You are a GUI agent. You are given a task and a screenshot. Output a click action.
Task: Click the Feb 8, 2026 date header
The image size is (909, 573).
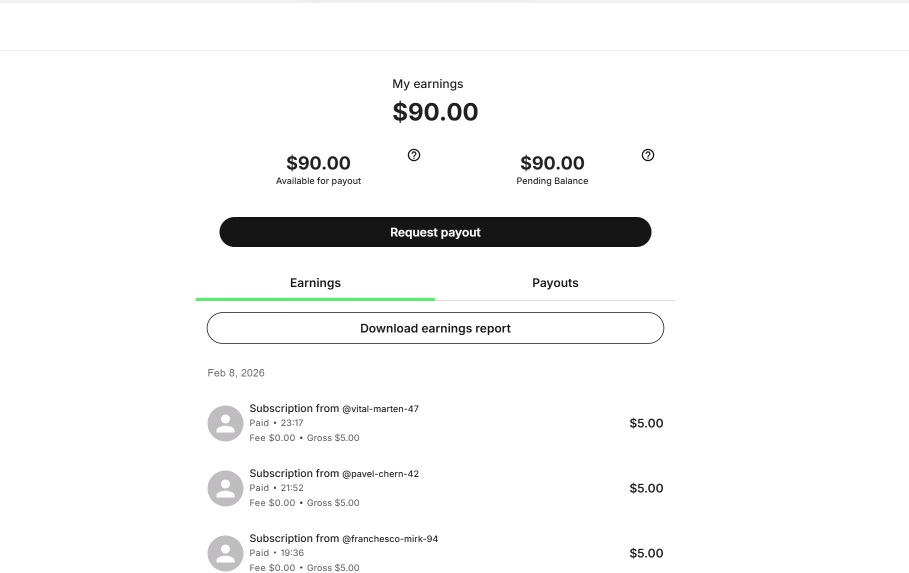(x=236, y=373)
